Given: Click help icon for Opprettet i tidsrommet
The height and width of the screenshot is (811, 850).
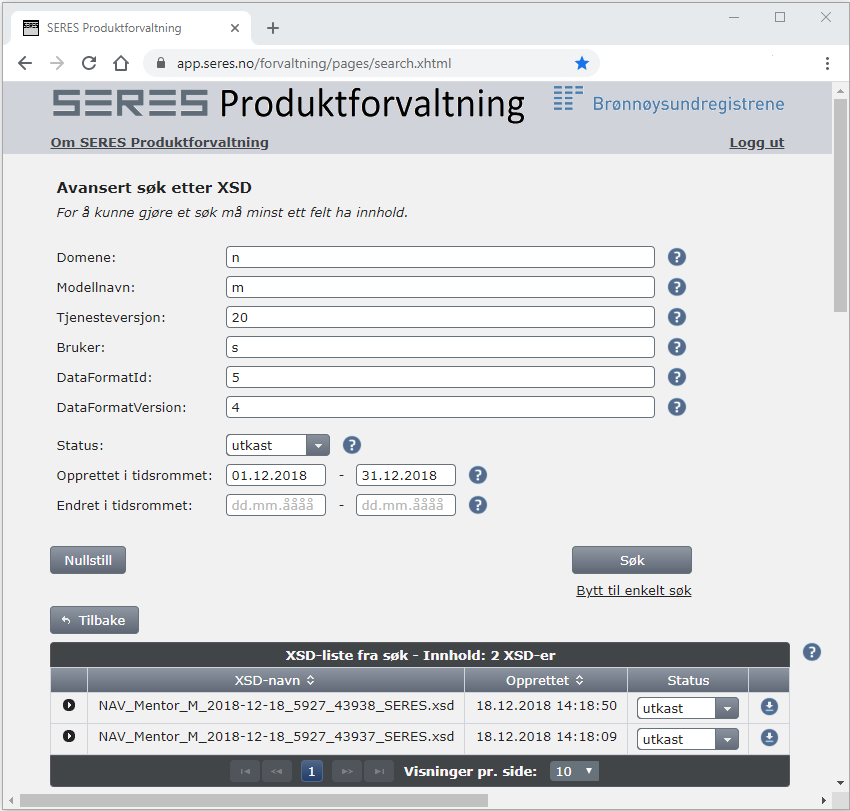Looking at the screenshot, I should point(478,476).
